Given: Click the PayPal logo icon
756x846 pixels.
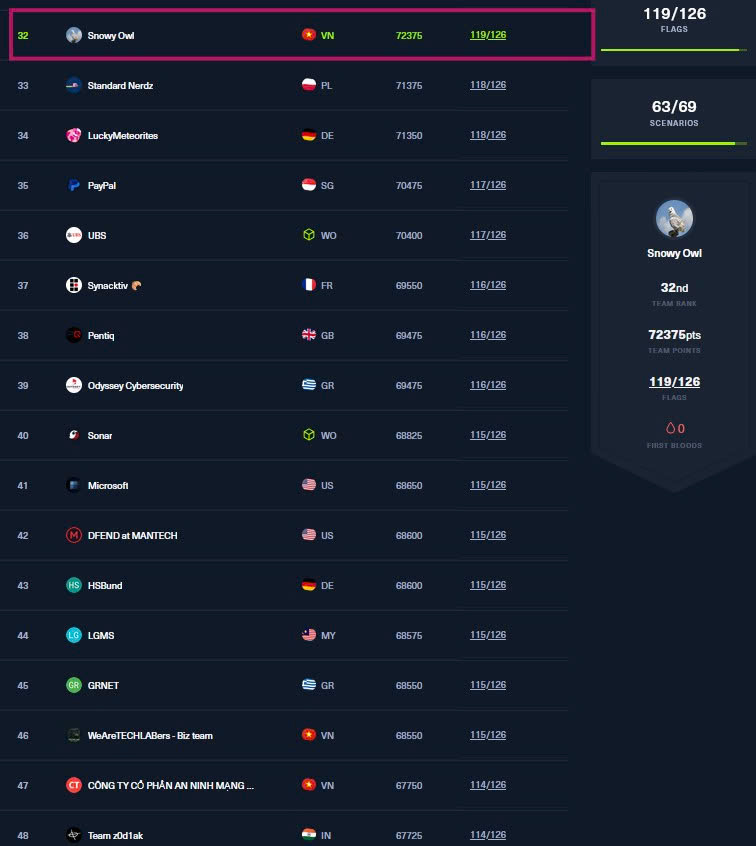Looking at the screenshot, I should 74,186.
